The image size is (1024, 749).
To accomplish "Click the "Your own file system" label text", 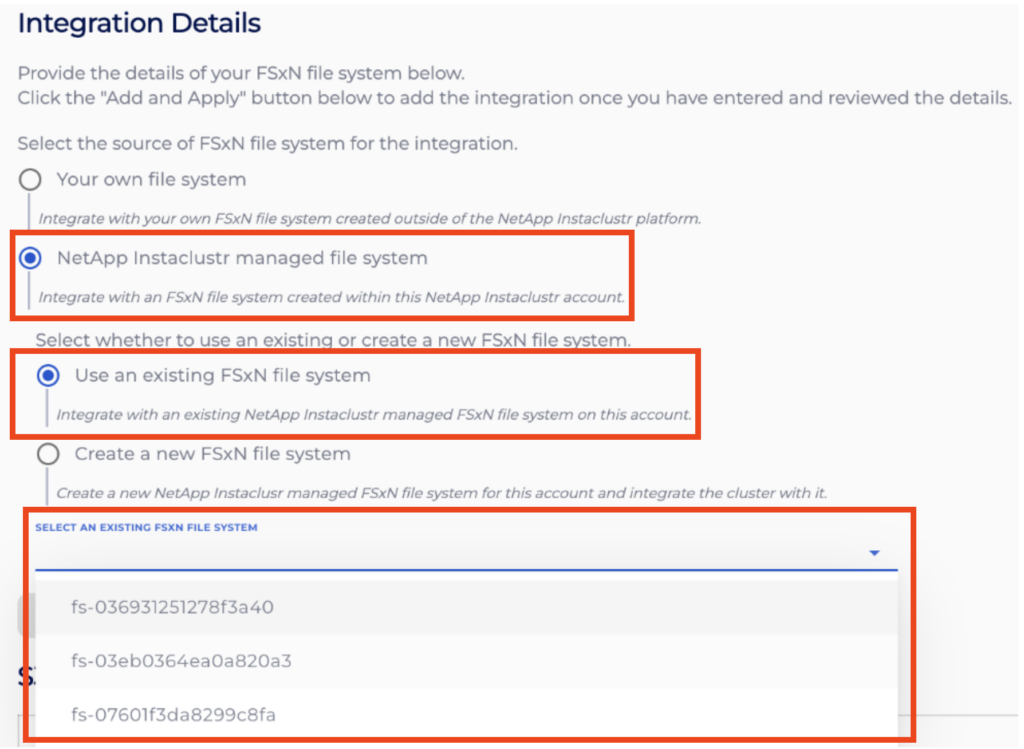I will click(x=151, y=180).
